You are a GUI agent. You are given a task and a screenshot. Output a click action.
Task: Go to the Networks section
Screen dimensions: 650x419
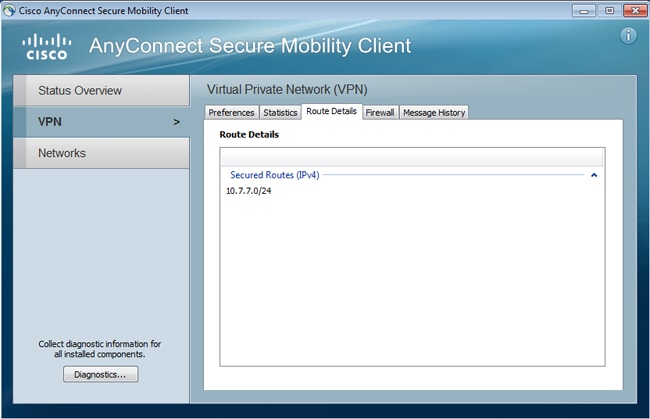(x=101, y=153)
